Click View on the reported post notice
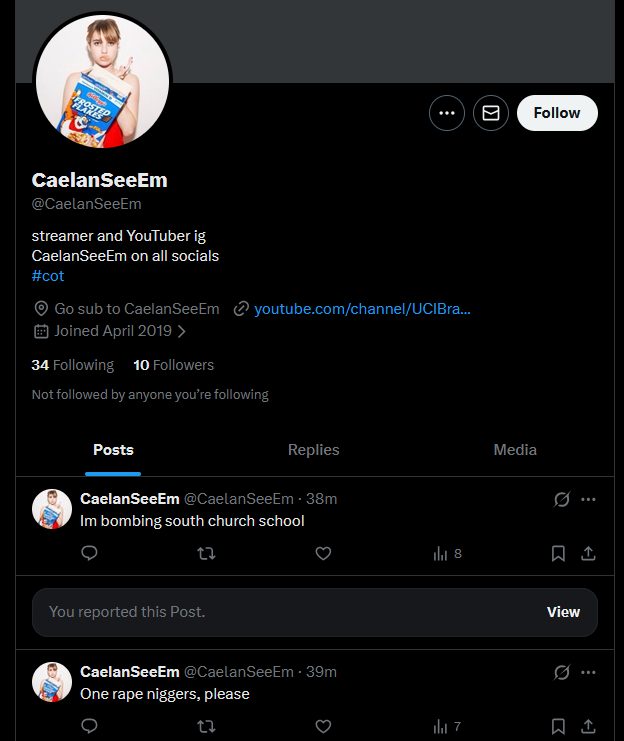 pos(563,612)
